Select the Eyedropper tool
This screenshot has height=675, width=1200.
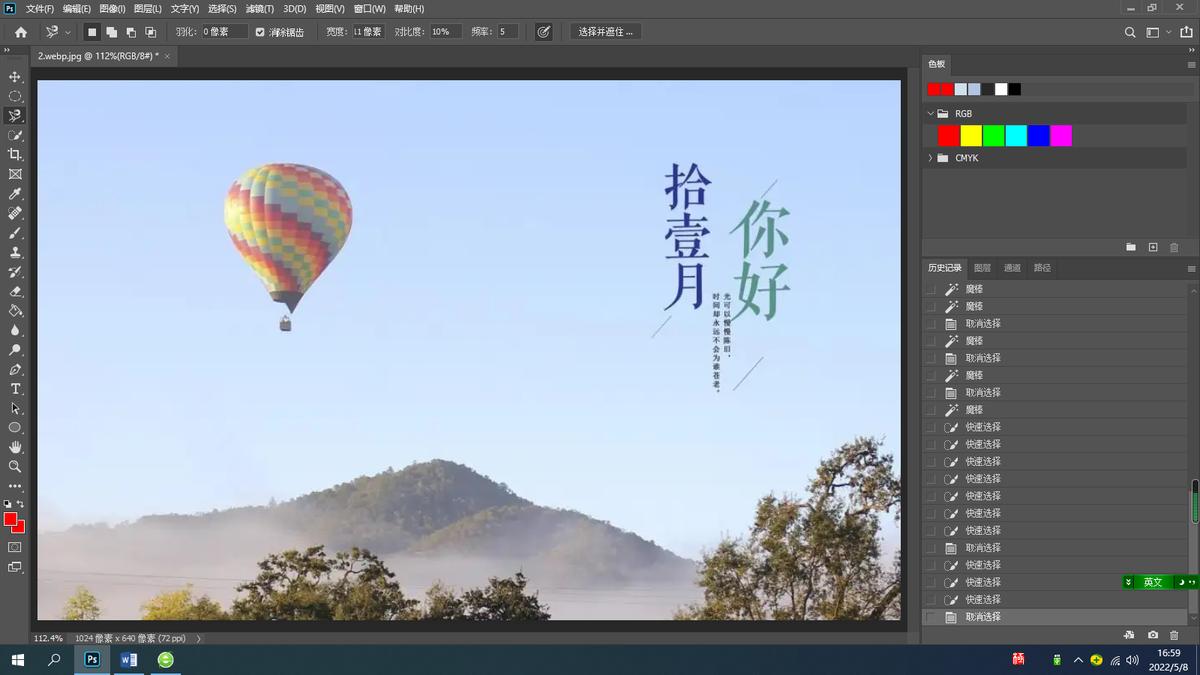coord(15,194)
